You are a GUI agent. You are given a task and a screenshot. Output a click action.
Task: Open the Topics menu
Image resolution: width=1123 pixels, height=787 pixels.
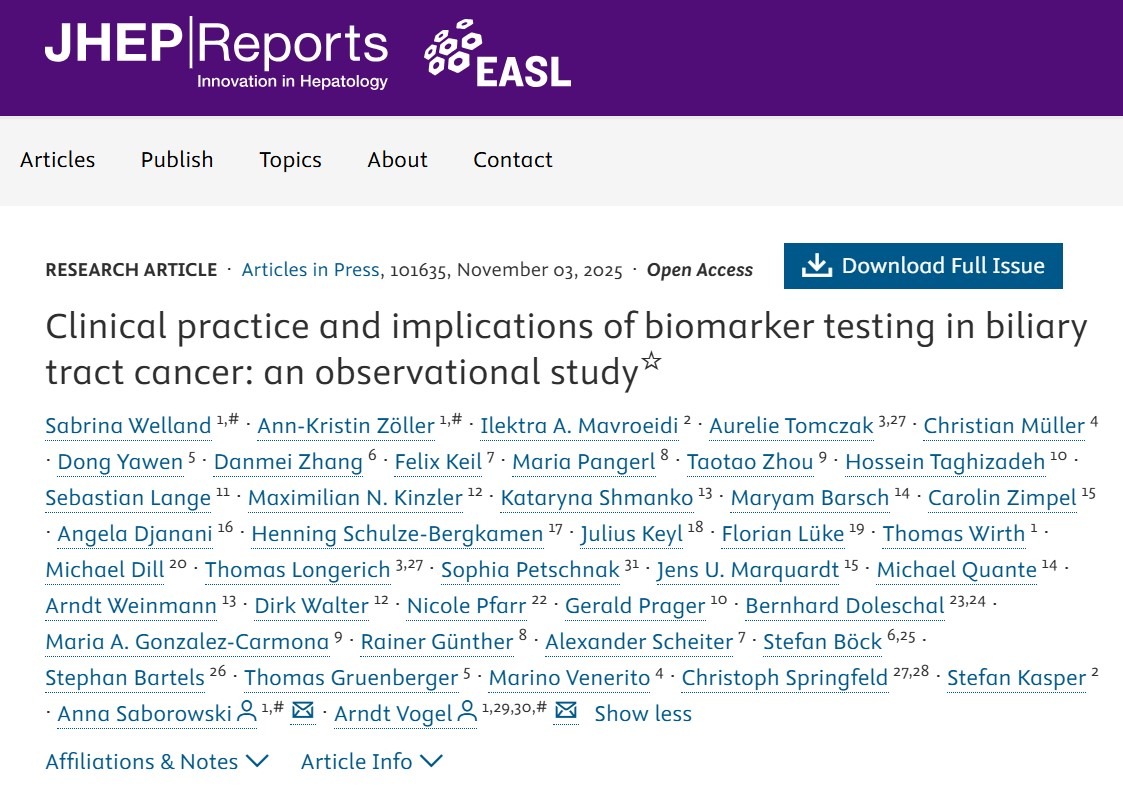click(x=290, y=160)
